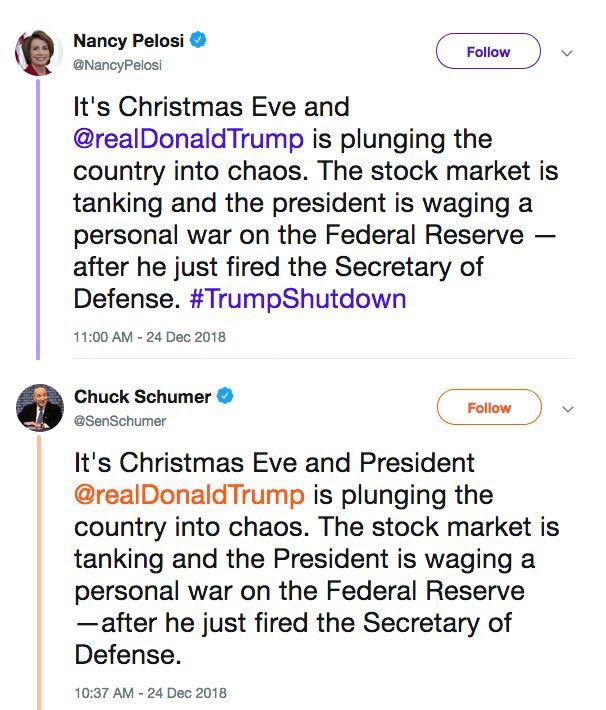This screenshot has height=710, width=606.
Task: Click the @SenSchumer handle
Action: [120, 421]
